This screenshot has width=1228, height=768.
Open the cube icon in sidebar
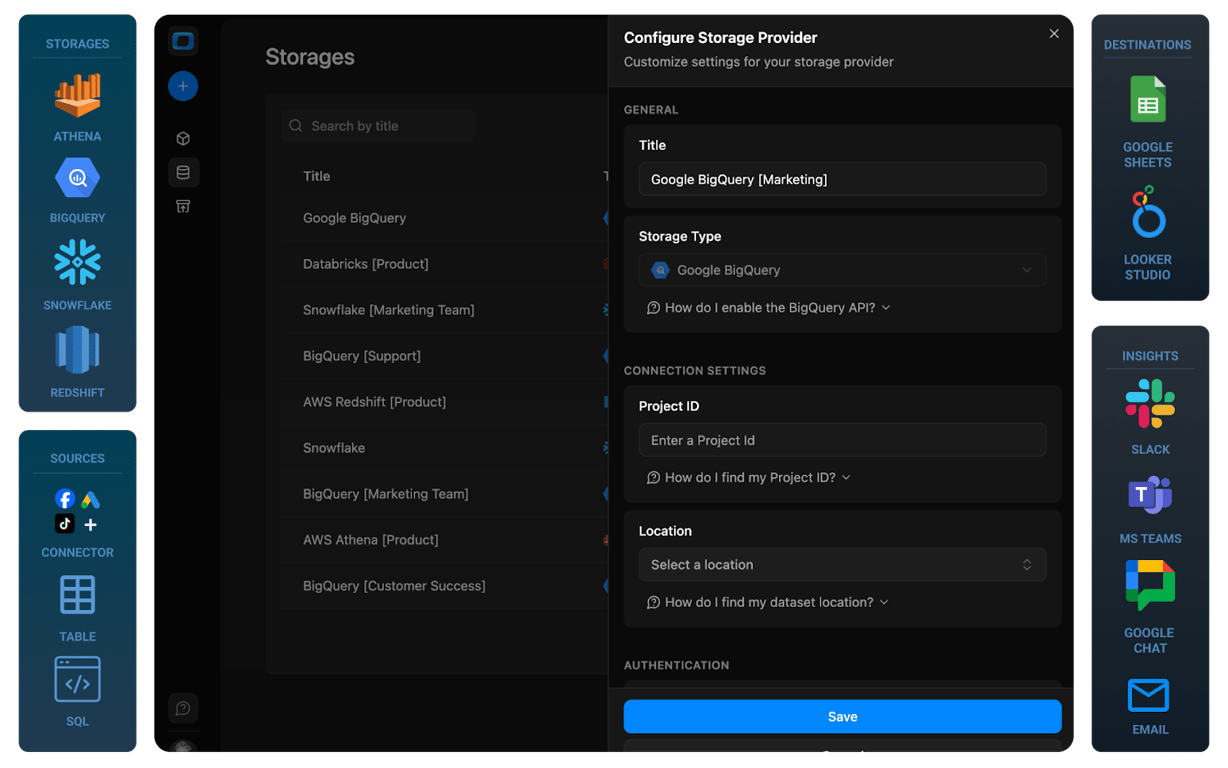point(183,139)
